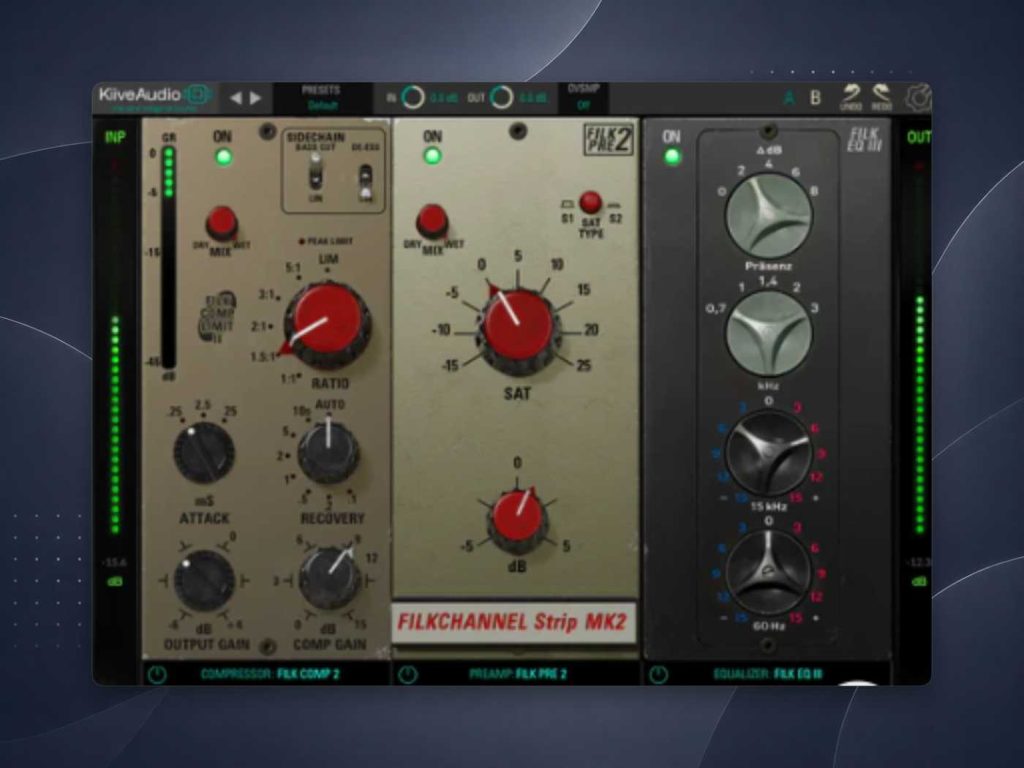Click the Undo icon
Image resolution: width=1024 pixels, height=768 pixels.
coord(851,97)
